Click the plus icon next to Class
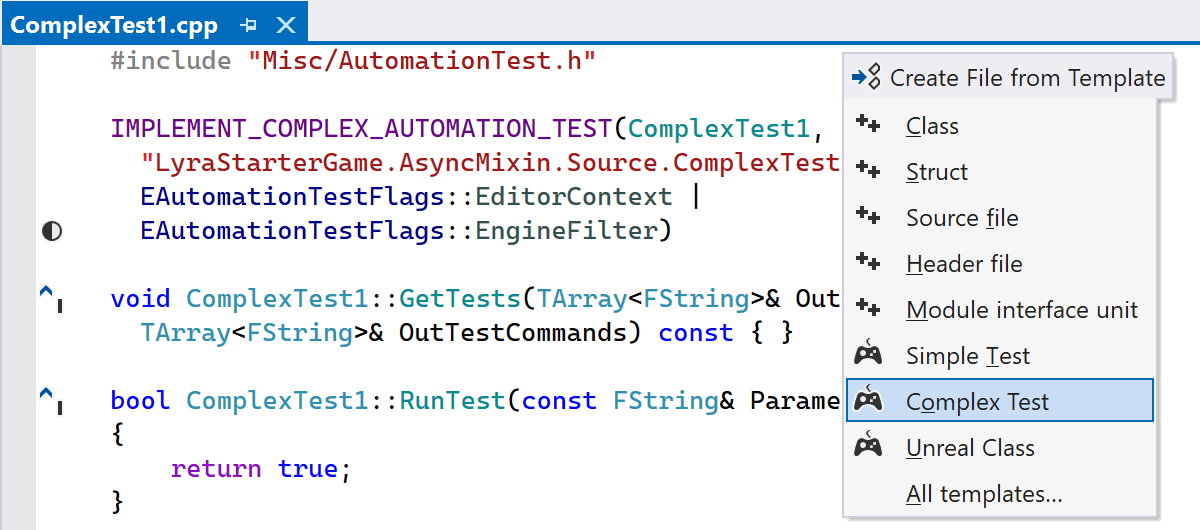Viewport: 1200px width, 530px height. pyautogui.click(x=868, y=125)
